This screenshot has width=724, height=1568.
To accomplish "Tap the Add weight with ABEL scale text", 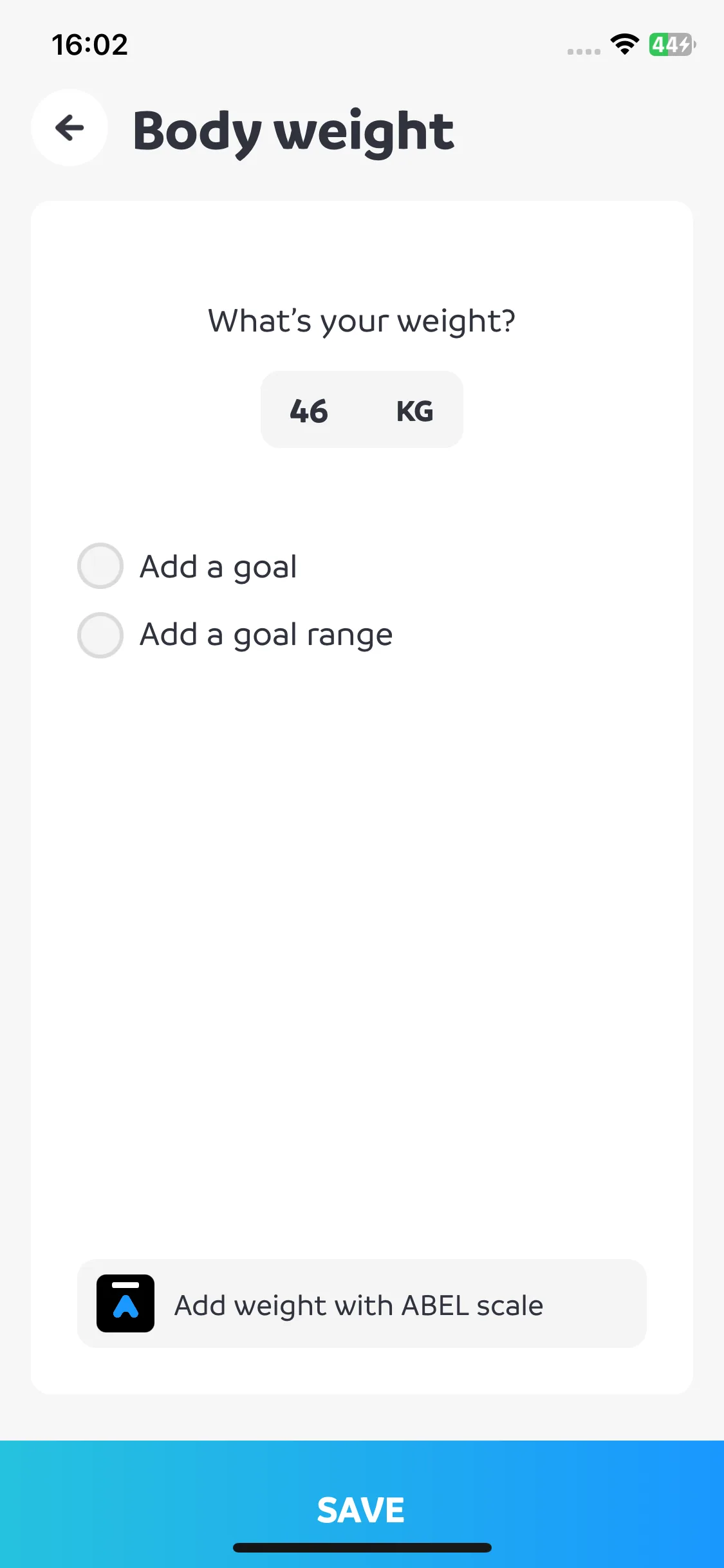I will 358,1305.
